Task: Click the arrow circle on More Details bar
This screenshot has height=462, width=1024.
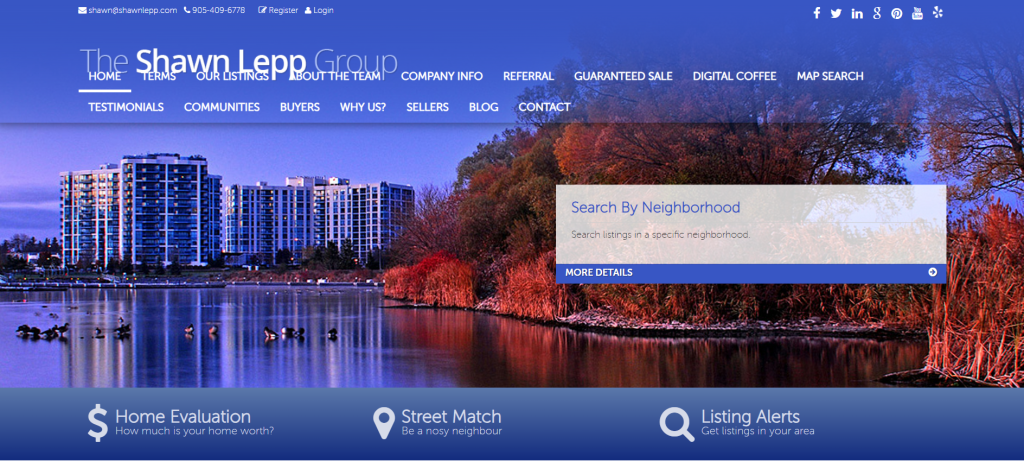Action: pyautogui.click(x=933, y=272)
